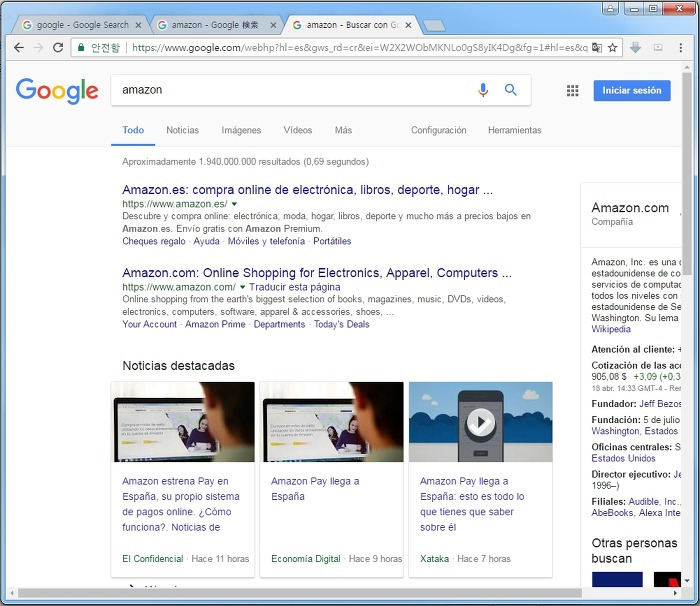Click the dark blue thumbnail under 'Otras personas buscan'
Screen dimensions: 700x606
pyautogui.click(x=617, y=579)
